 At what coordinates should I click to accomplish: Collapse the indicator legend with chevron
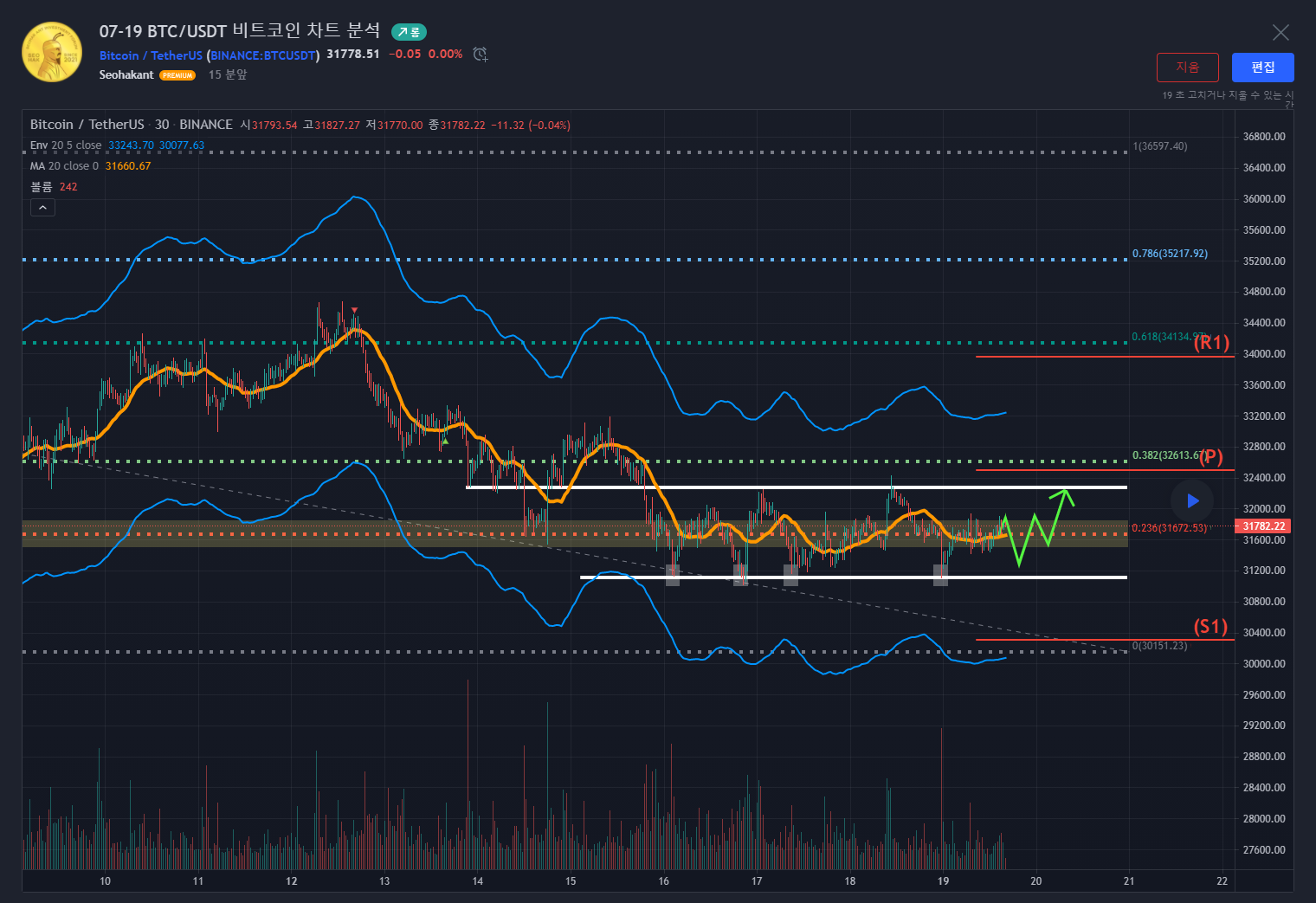point(42,207)
